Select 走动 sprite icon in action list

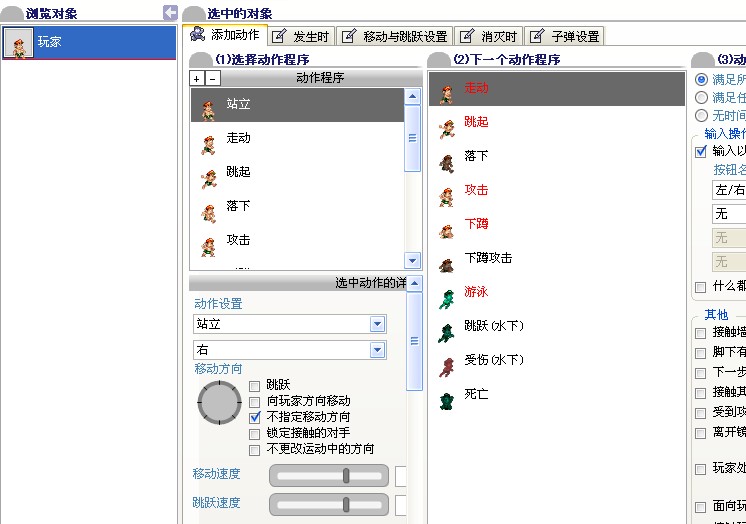208,145
